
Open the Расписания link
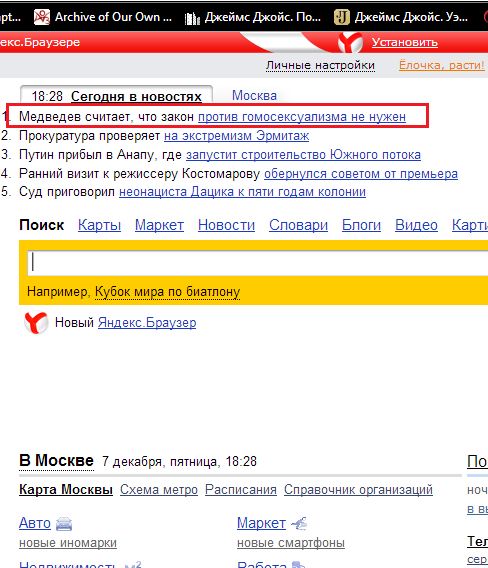pos(241,490)
